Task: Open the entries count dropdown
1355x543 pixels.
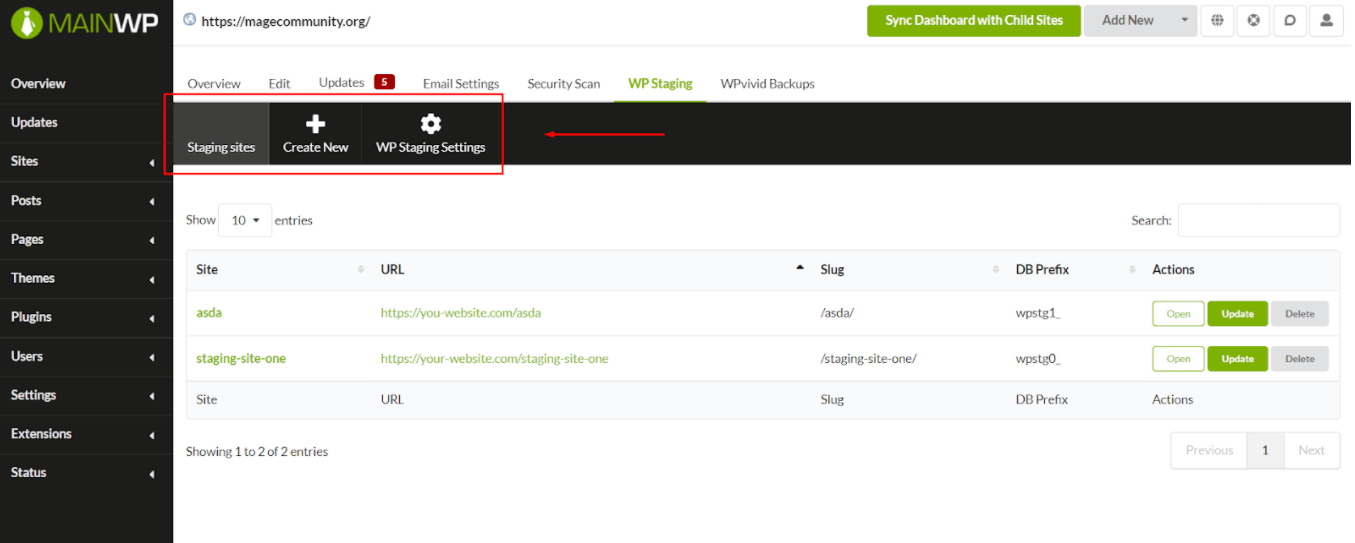Action: coord(245,220)
